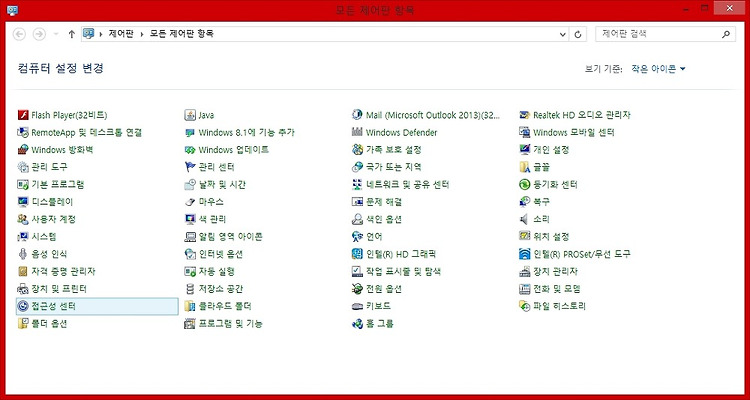Open the 알림 영역 아이콘 link
This screenshot has height=400, width=750.
click(231, 237)
